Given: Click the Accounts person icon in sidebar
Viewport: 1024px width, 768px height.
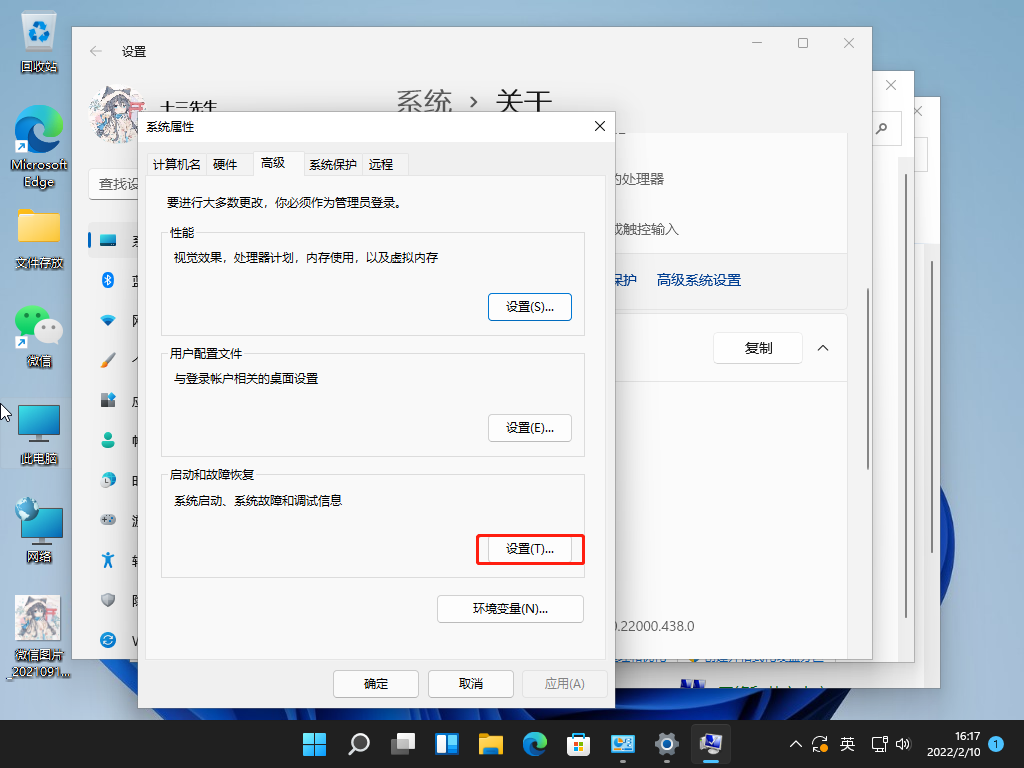Looking at the screenshot, I should point(108,440).
